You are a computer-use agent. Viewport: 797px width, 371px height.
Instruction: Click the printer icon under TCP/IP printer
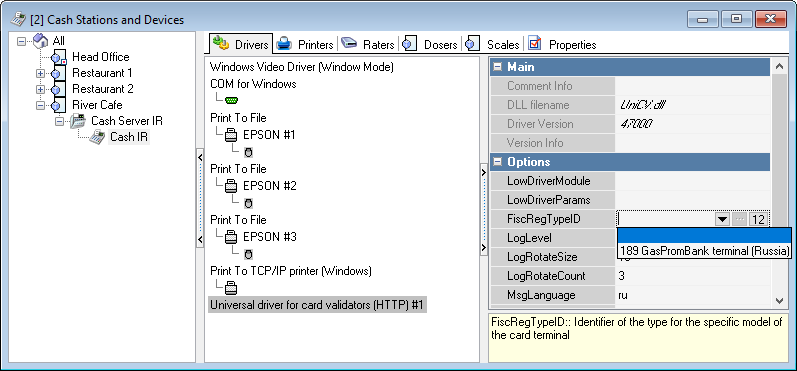pos(231,288)
